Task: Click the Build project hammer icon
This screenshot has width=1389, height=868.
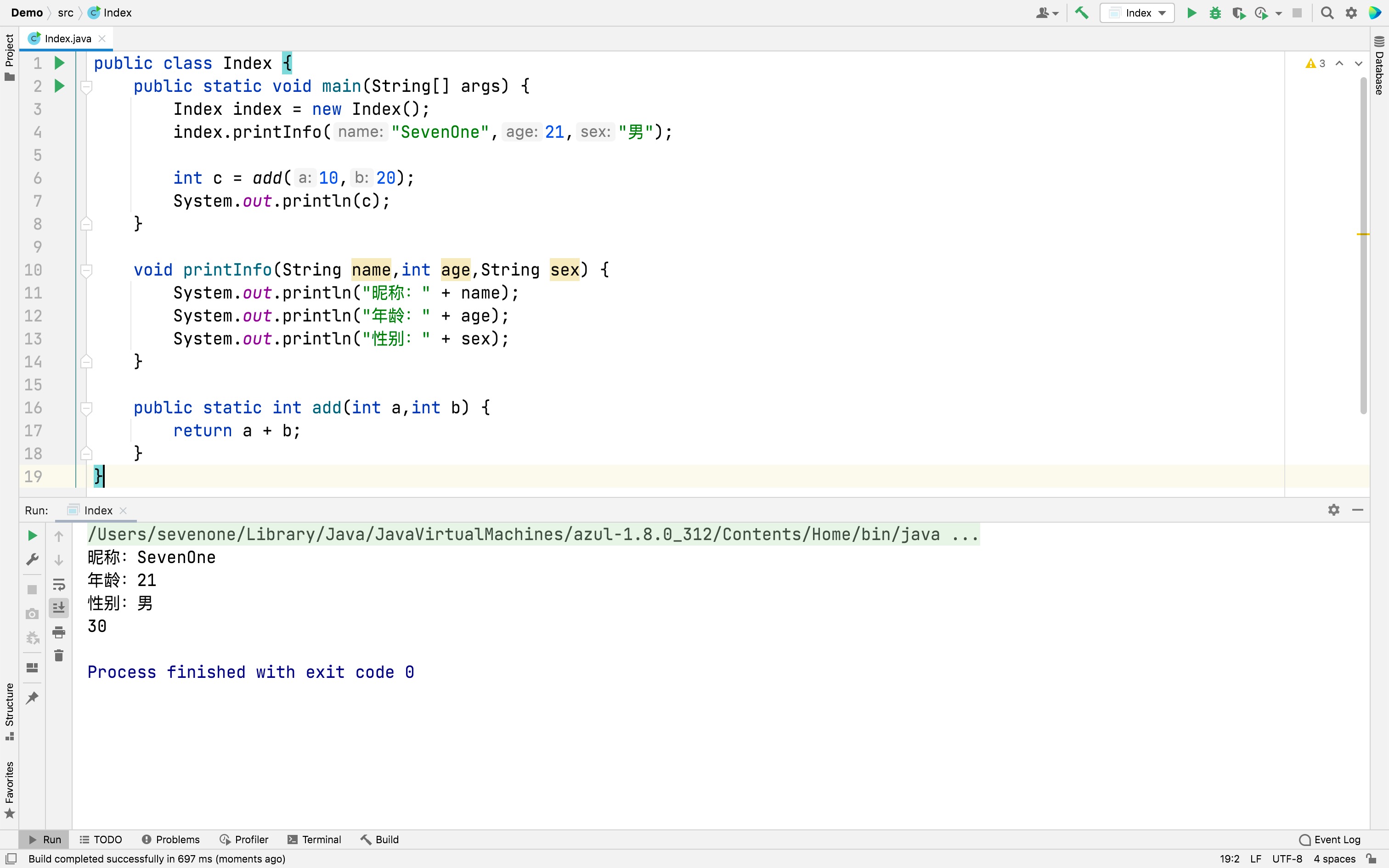Action: [x=1081, y=13]
